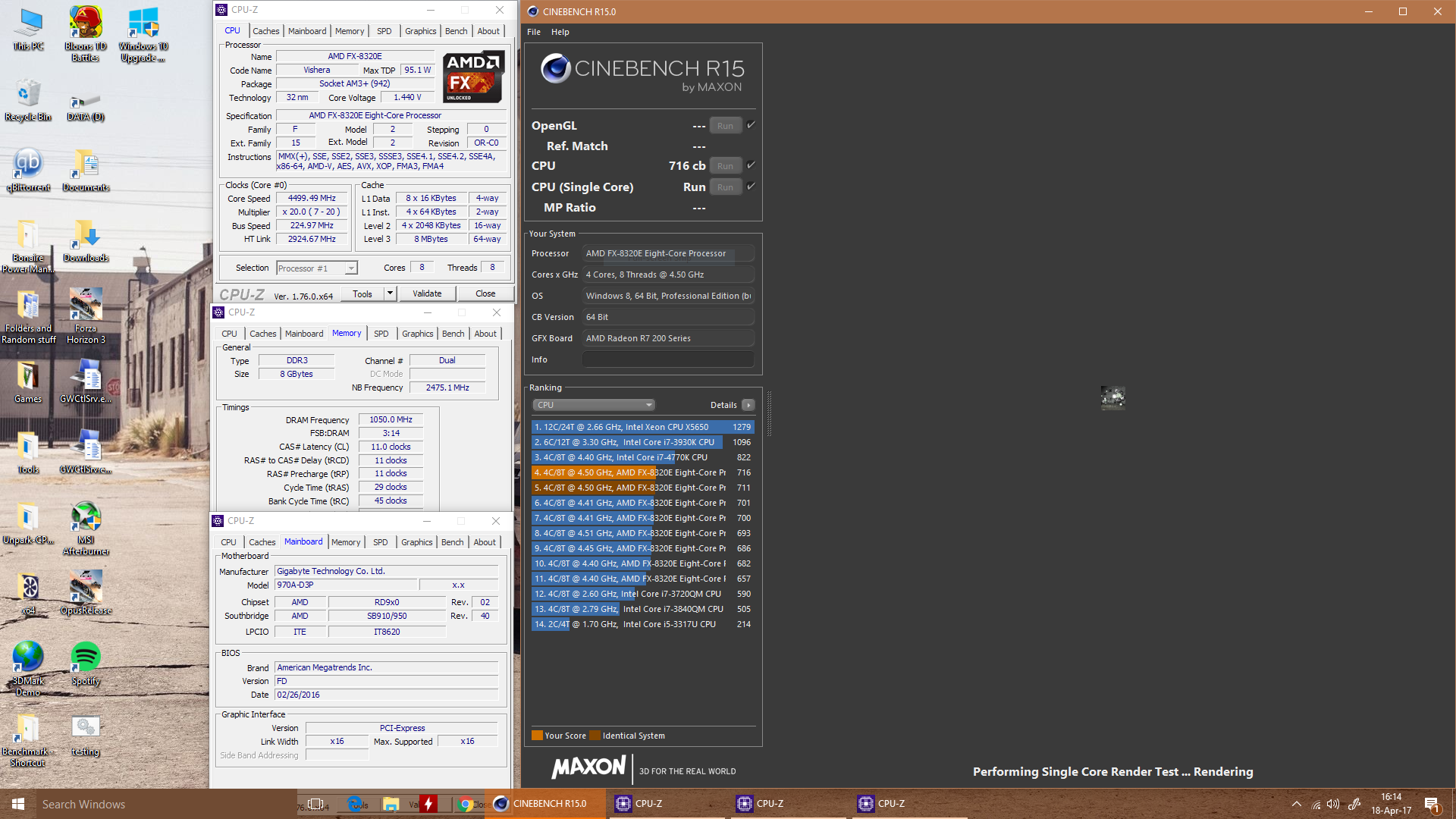The image size is (1456, 819).
Task: Open the Tools desktop folder
Action: [28, 451]
